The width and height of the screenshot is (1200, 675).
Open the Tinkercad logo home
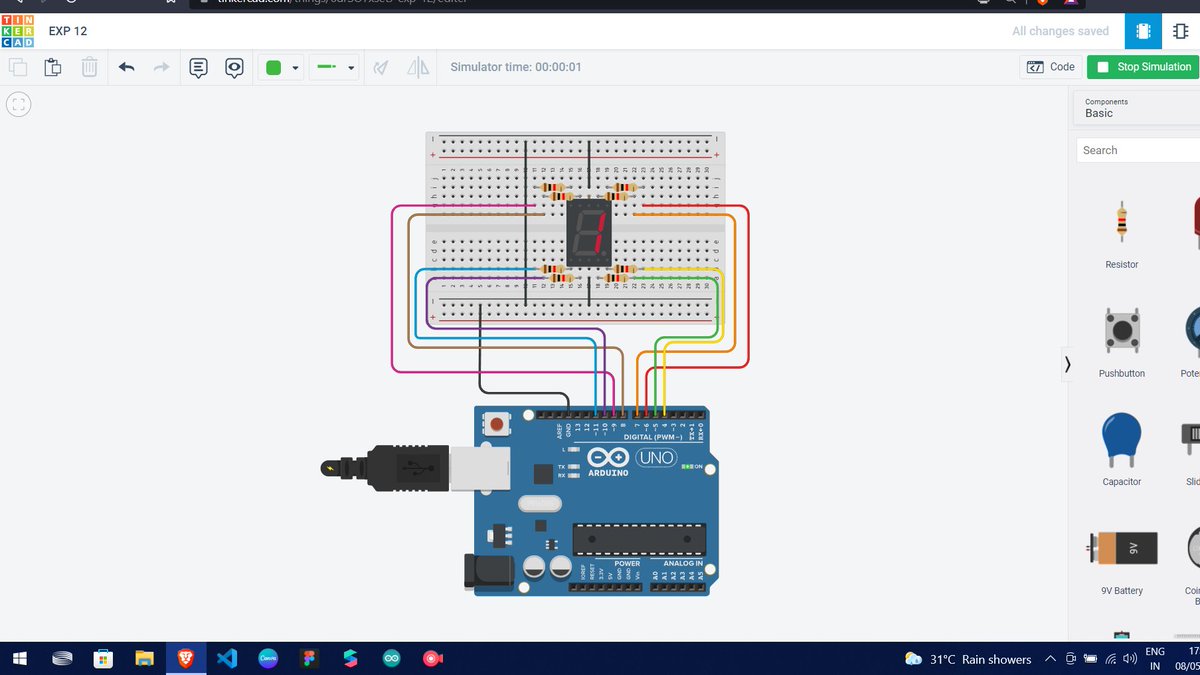pyautogui.click(x=17, y=31)
